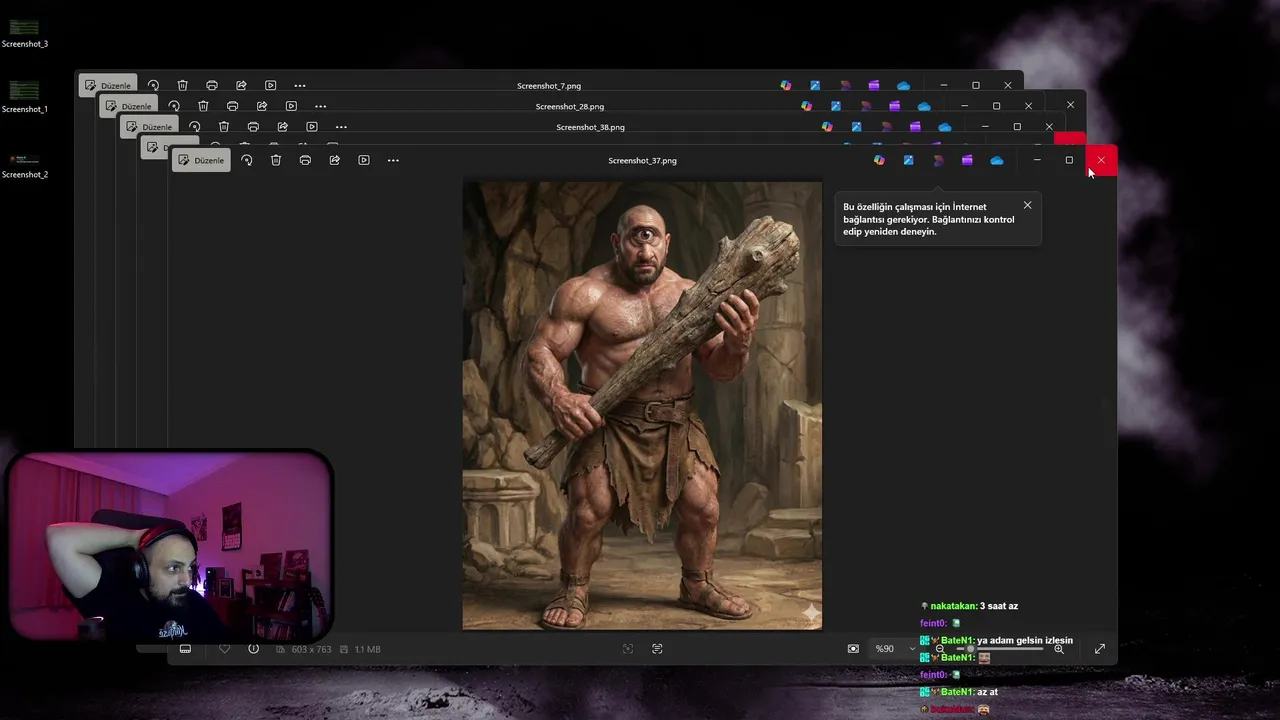Open the three-dots menu in Screenshot_37.png window

click(x=393, y=160)
